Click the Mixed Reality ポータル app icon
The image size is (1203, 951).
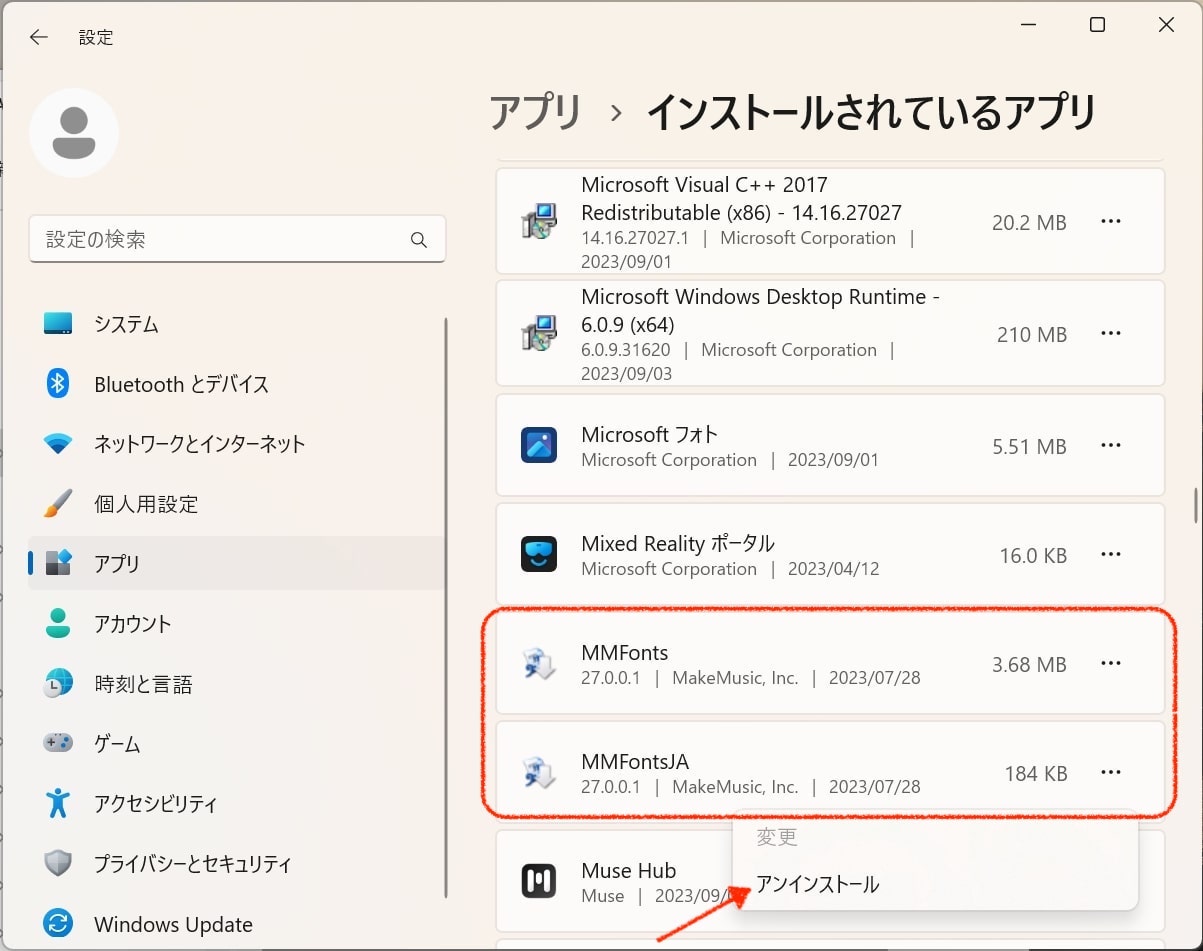click(x=539, y=554)
